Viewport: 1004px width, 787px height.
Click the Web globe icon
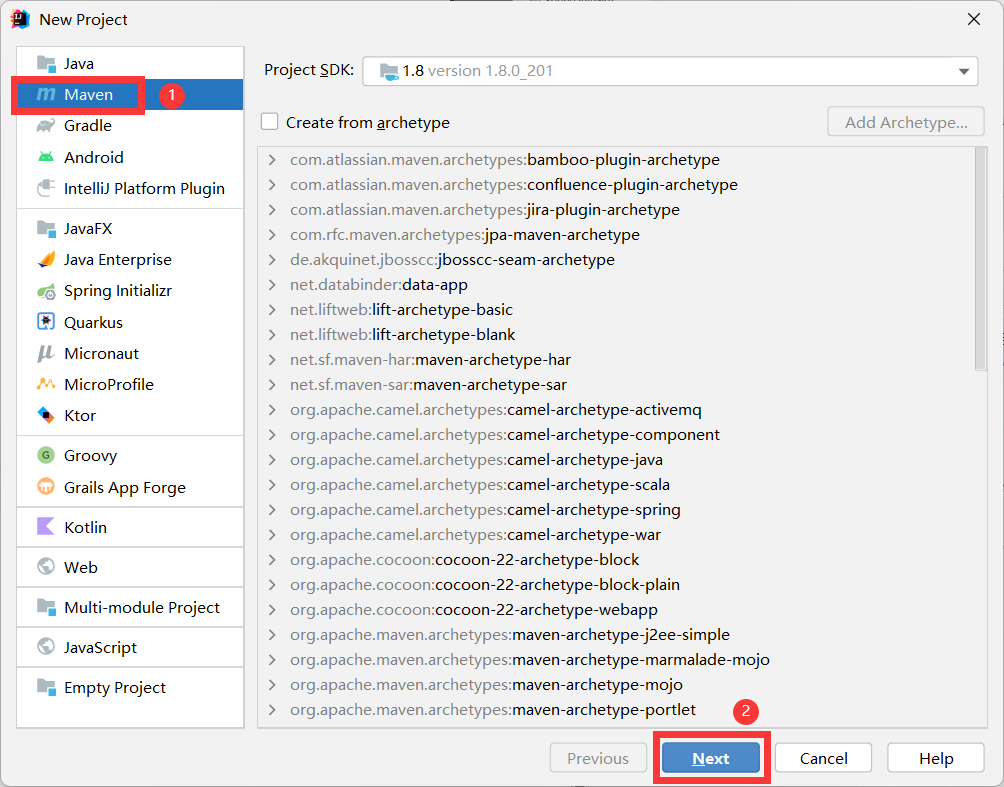point(46,567)
